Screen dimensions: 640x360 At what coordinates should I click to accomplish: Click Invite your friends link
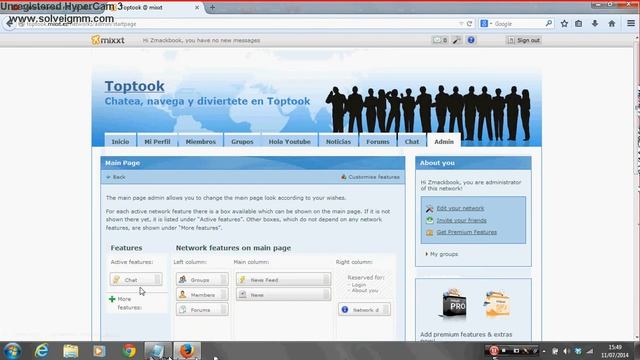pyautogui.click(x=461, y=220)
